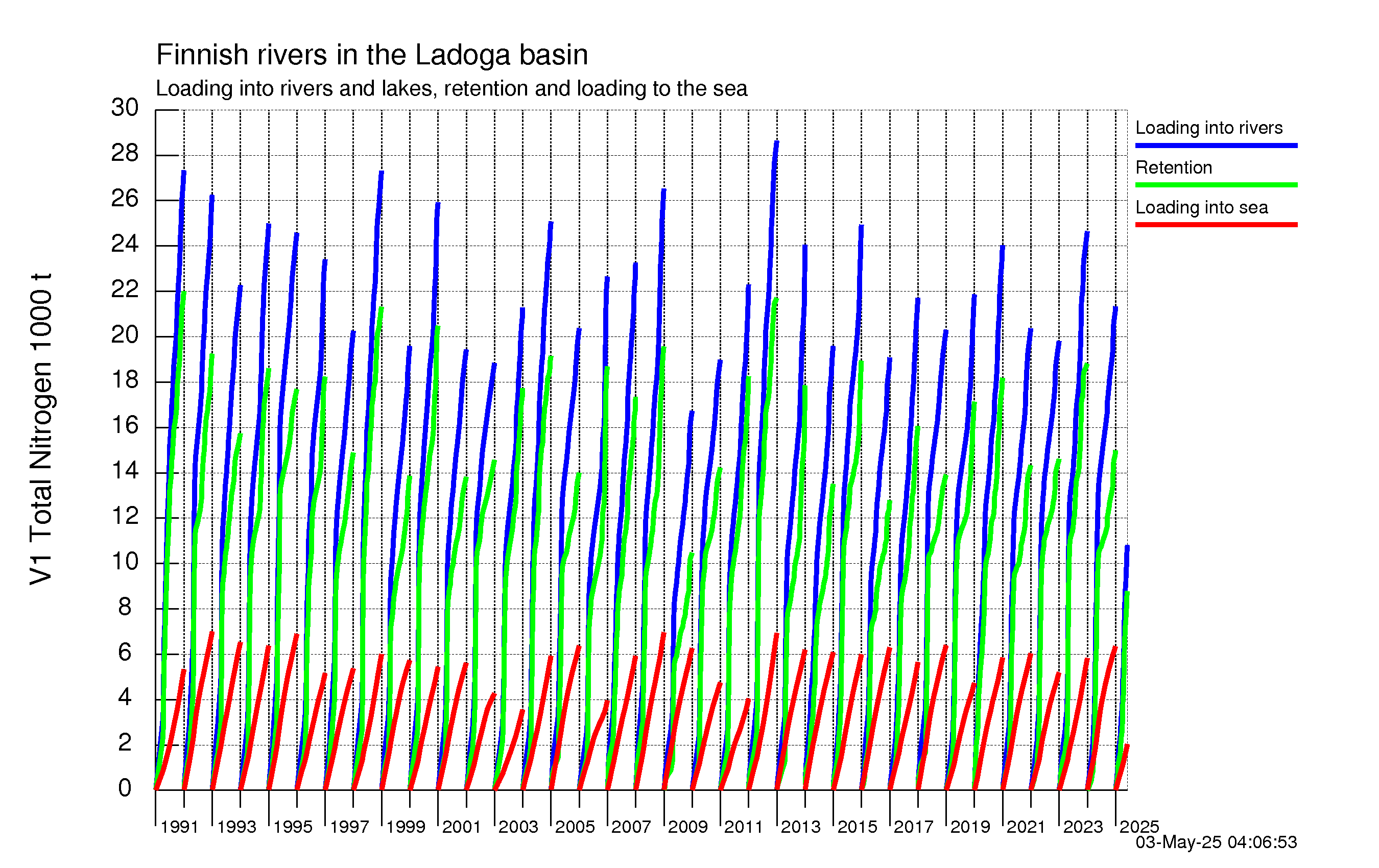1379x868 pixels.
Task: Click the green curve endpoint in 2025
Action: pyautogui.click(x=1127, y=593)
